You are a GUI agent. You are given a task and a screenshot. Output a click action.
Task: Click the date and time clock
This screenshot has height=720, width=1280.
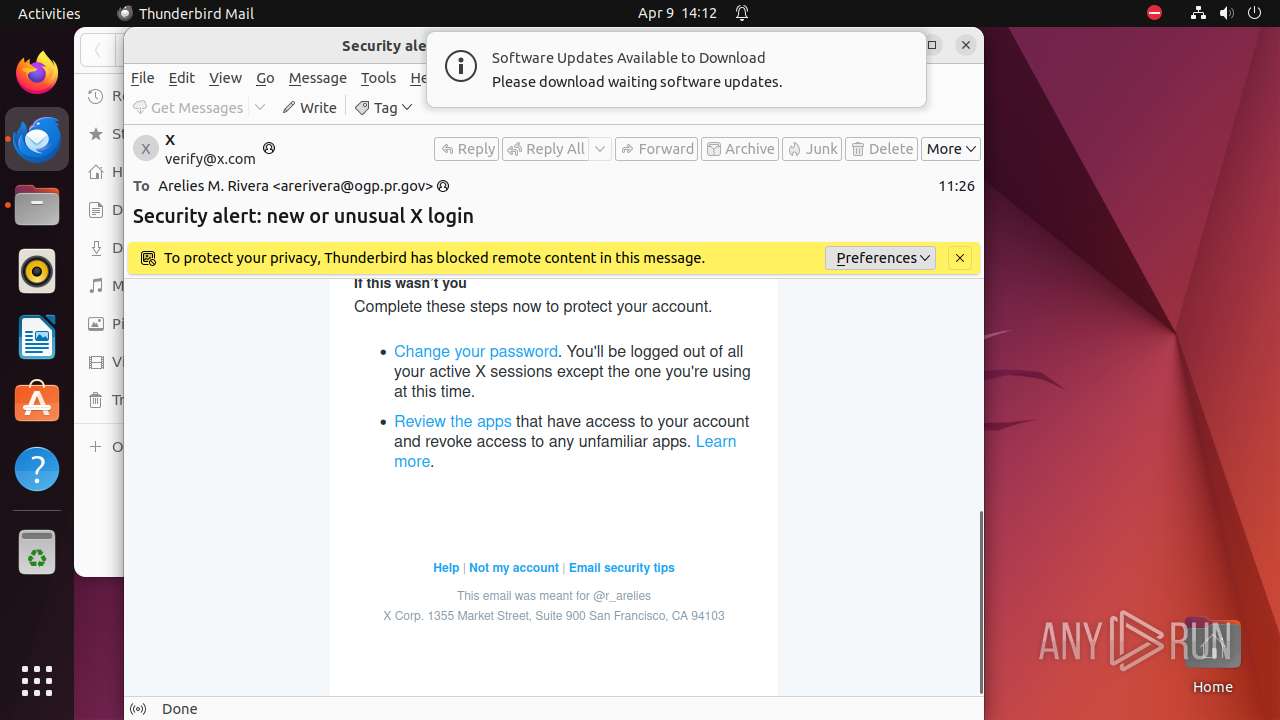[x=678, y=13]
